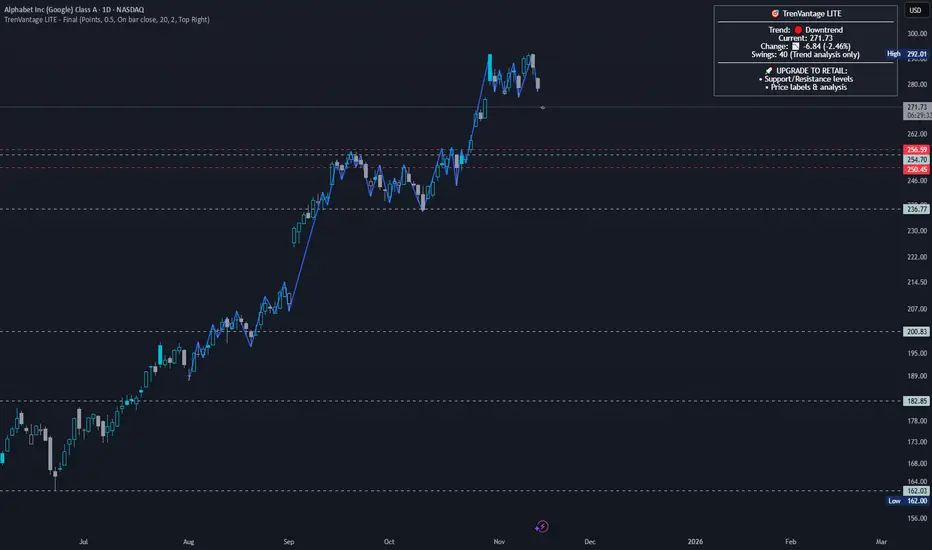Click the rocket icon by Upgrade
The height and width of the screenshot is (550, 932).
point(769,71)
